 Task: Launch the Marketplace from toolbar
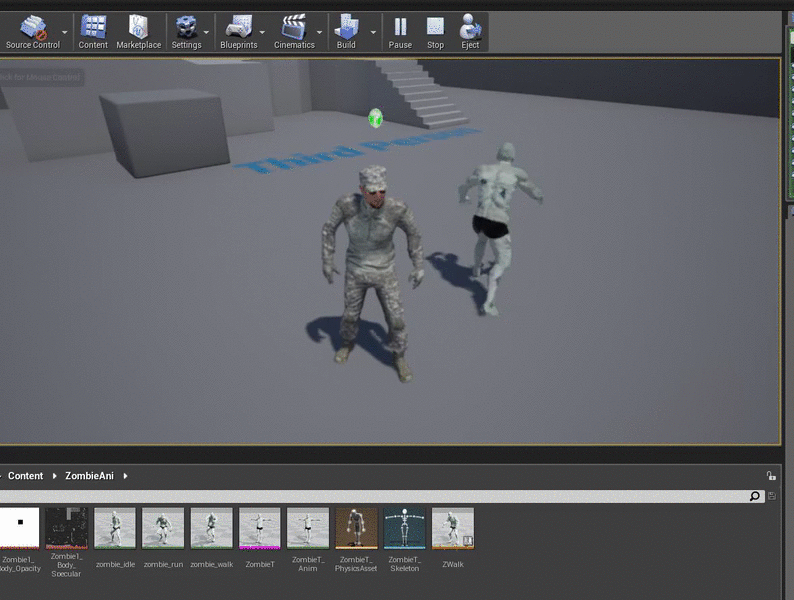[x=138, y=31]
